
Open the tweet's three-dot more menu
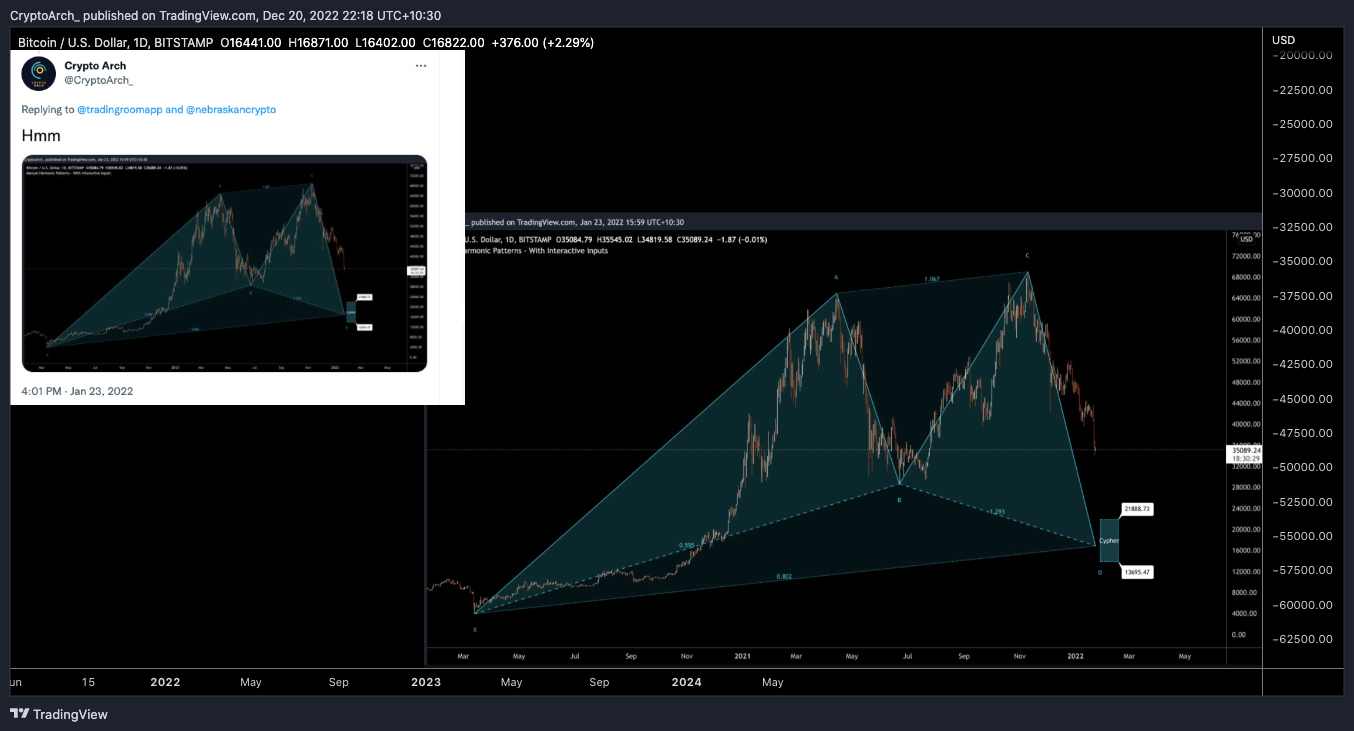coord(421,66)
